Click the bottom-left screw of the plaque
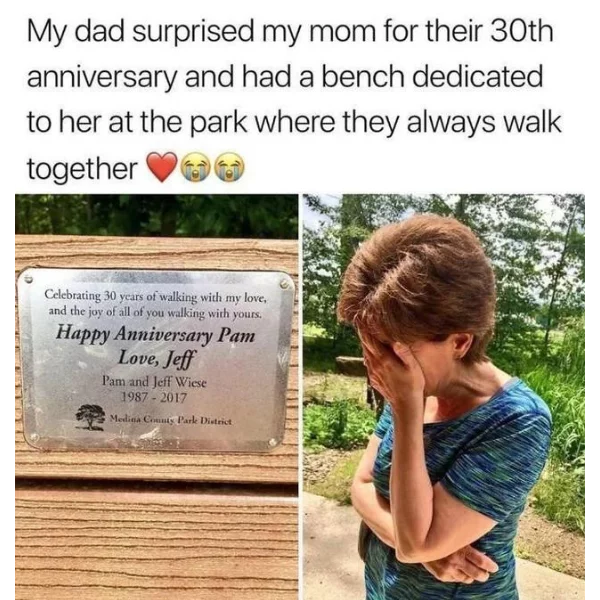This screenshot has width=600, height=600. [34, 437]
